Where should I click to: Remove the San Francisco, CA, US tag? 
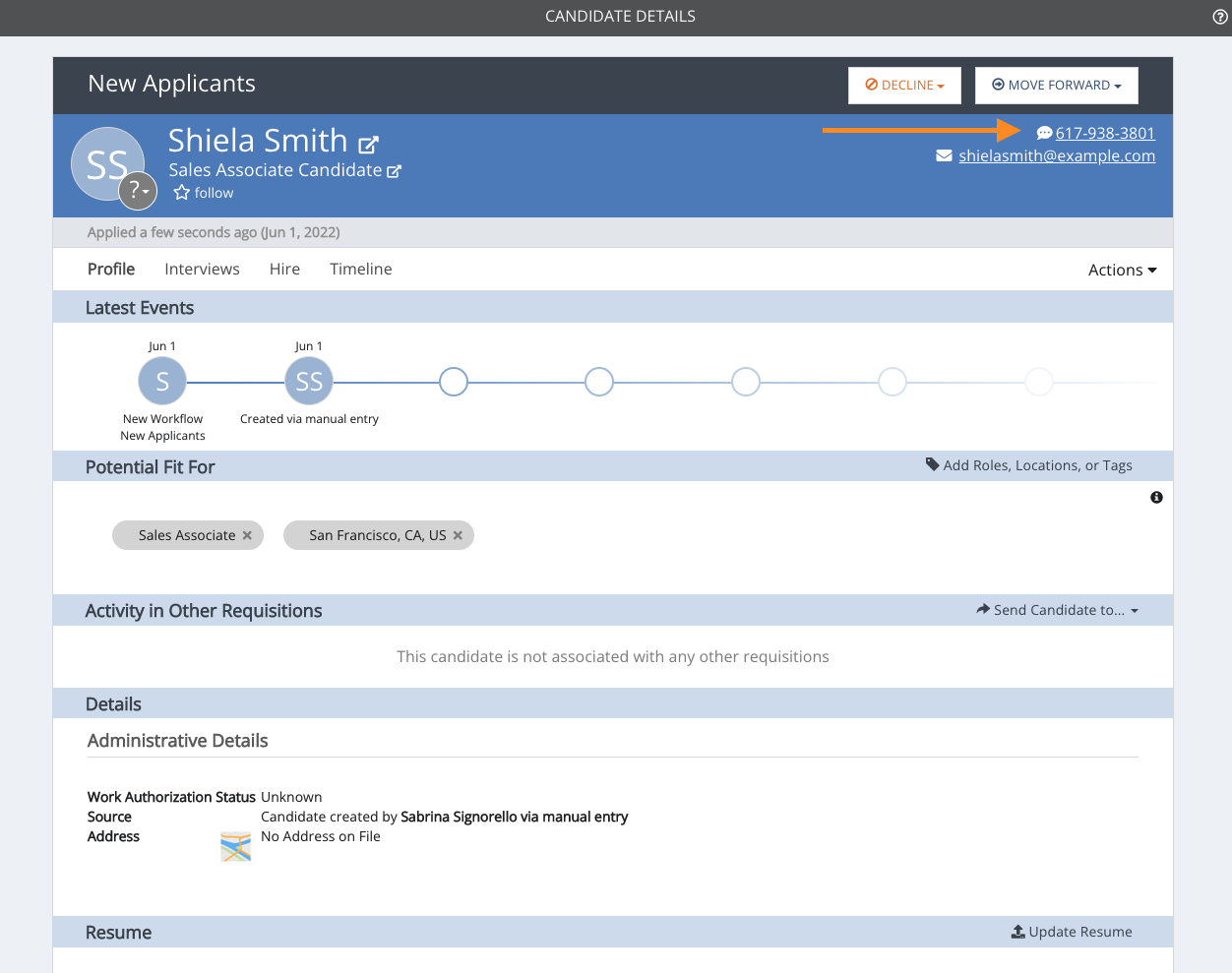[458, 535]
